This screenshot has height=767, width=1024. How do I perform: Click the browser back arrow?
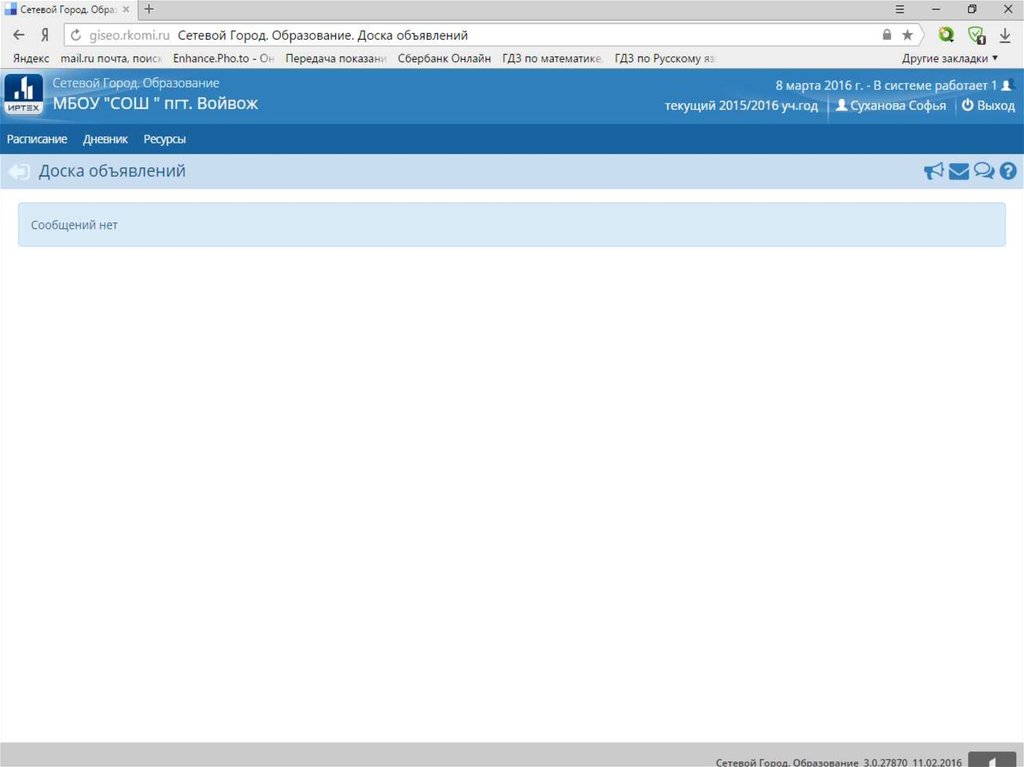(18, 35)
